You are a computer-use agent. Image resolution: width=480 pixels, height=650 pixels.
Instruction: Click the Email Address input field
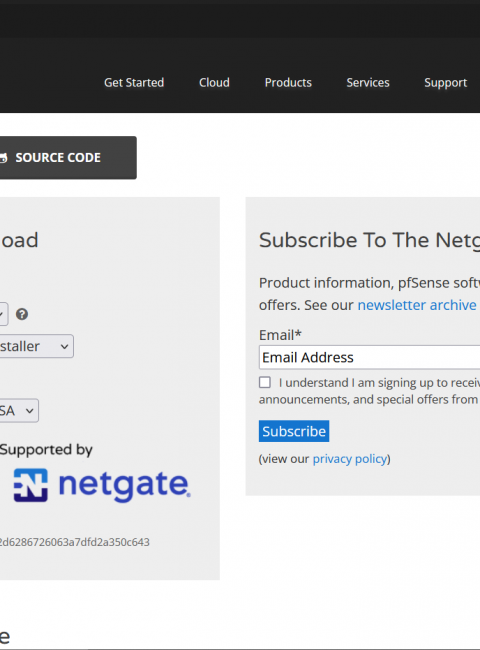[x=369, y=357]
